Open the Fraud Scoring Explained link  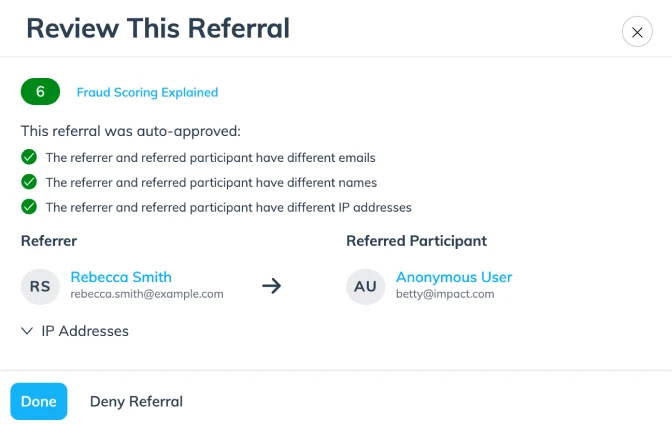coord(147,92)
